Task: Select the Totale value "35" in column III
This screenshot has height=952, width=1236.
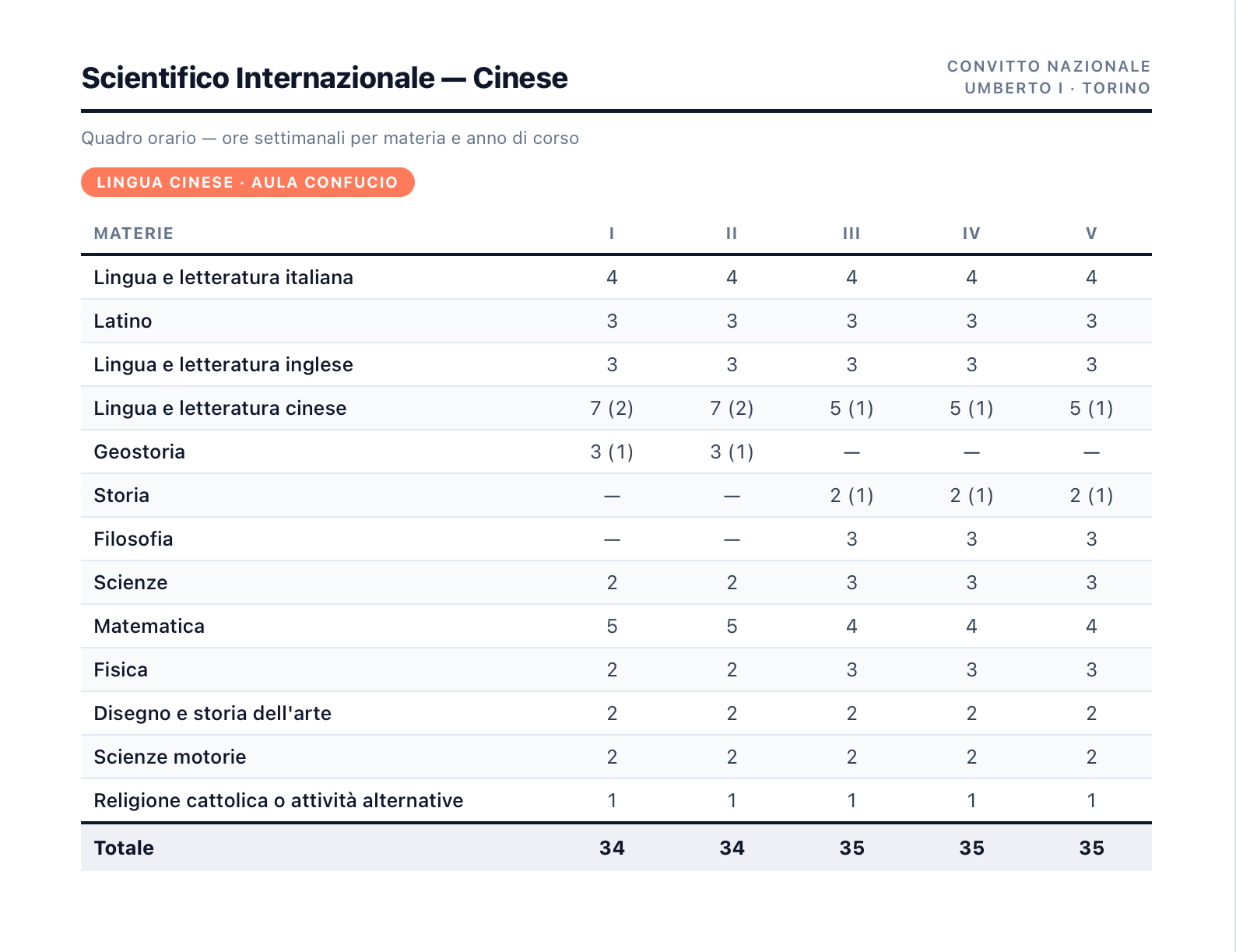Action: [x=852, y=848]
